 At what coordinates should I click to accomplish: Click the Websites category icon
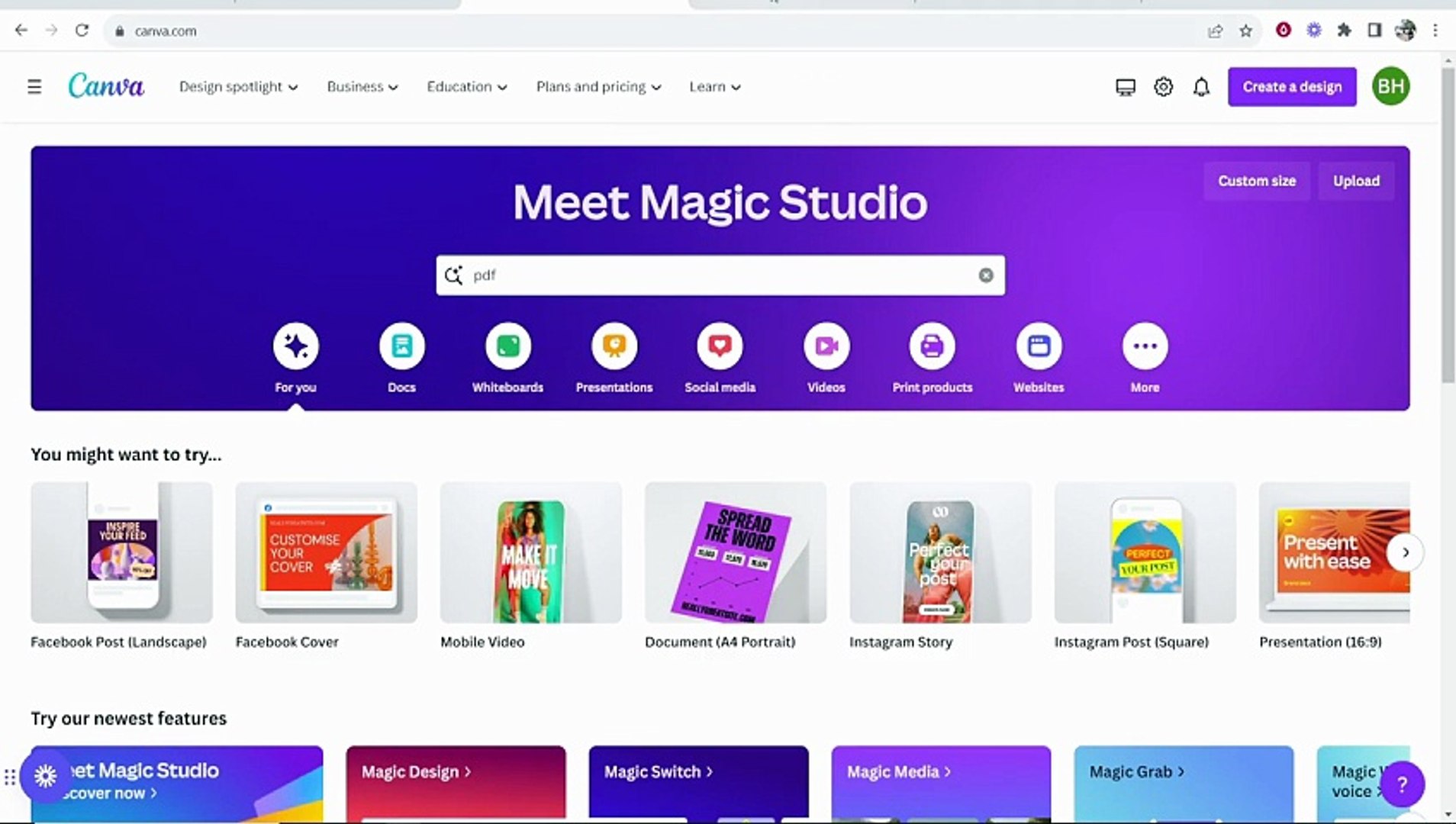(x=1038, y=346)
